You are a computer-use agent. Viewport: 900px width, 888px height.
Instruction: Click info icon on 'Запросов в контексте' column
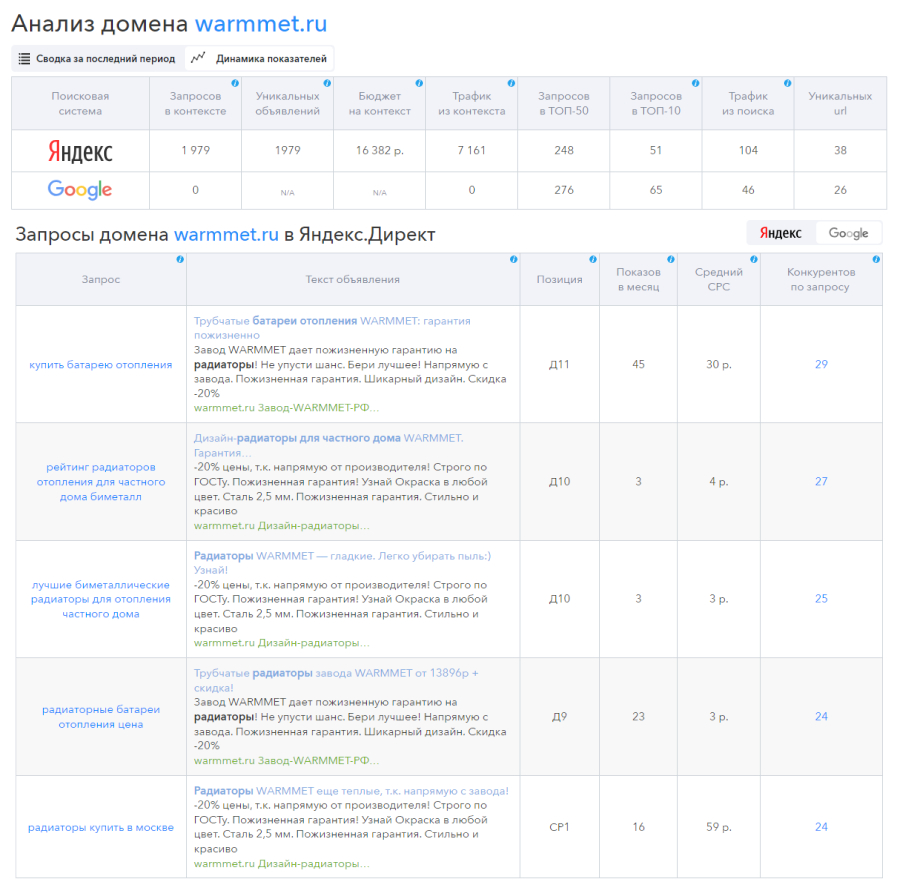(x=234, y=84)
